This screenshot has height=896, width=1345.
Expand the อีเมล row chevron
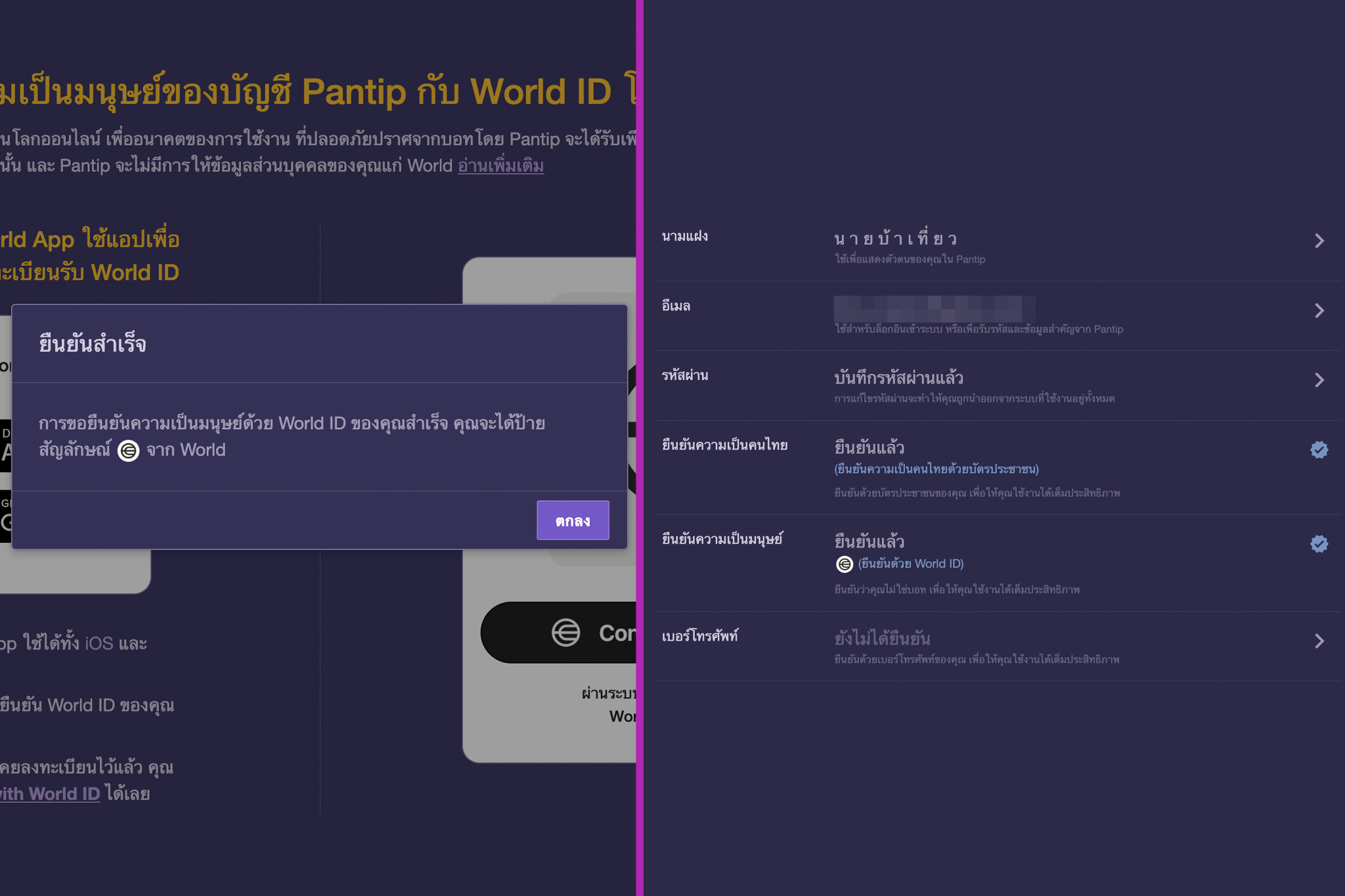(1319, 310)
